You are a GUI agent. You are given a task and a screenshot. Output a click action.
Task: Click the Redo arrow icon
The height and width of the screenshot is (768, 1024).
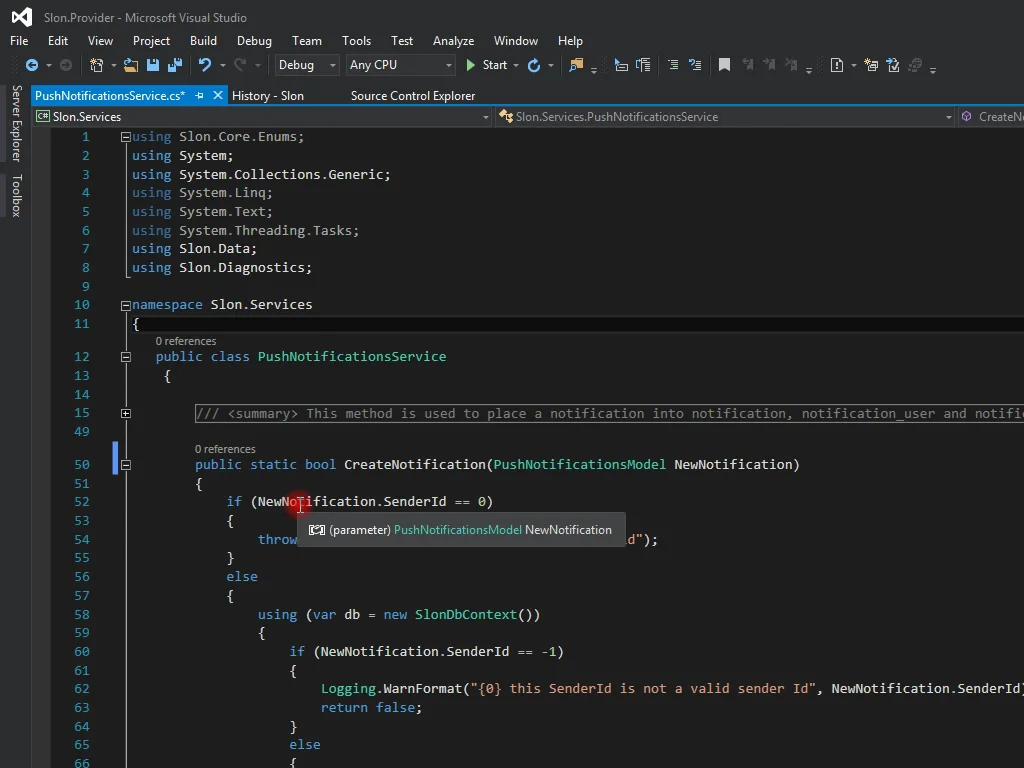pyautogui.click(x=240, y=65)
